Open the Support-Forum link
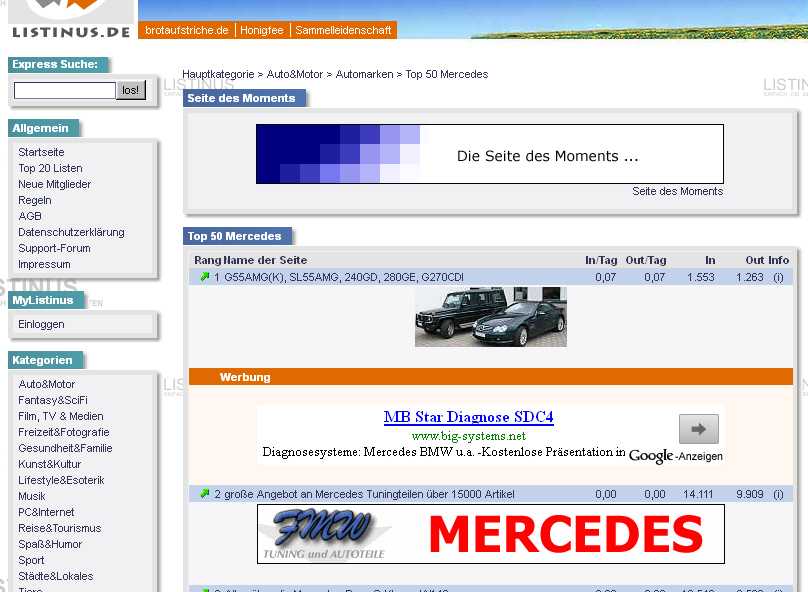The image size is (808, 592). coord(55,248)
